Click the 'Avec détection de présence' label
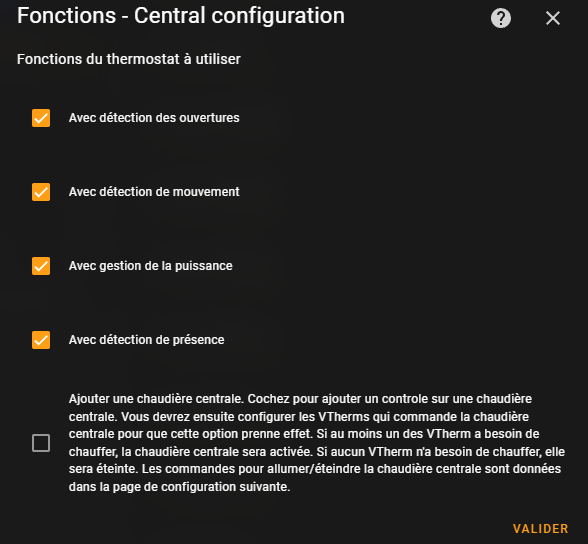The image size is (588, 544). pos(146,340)
